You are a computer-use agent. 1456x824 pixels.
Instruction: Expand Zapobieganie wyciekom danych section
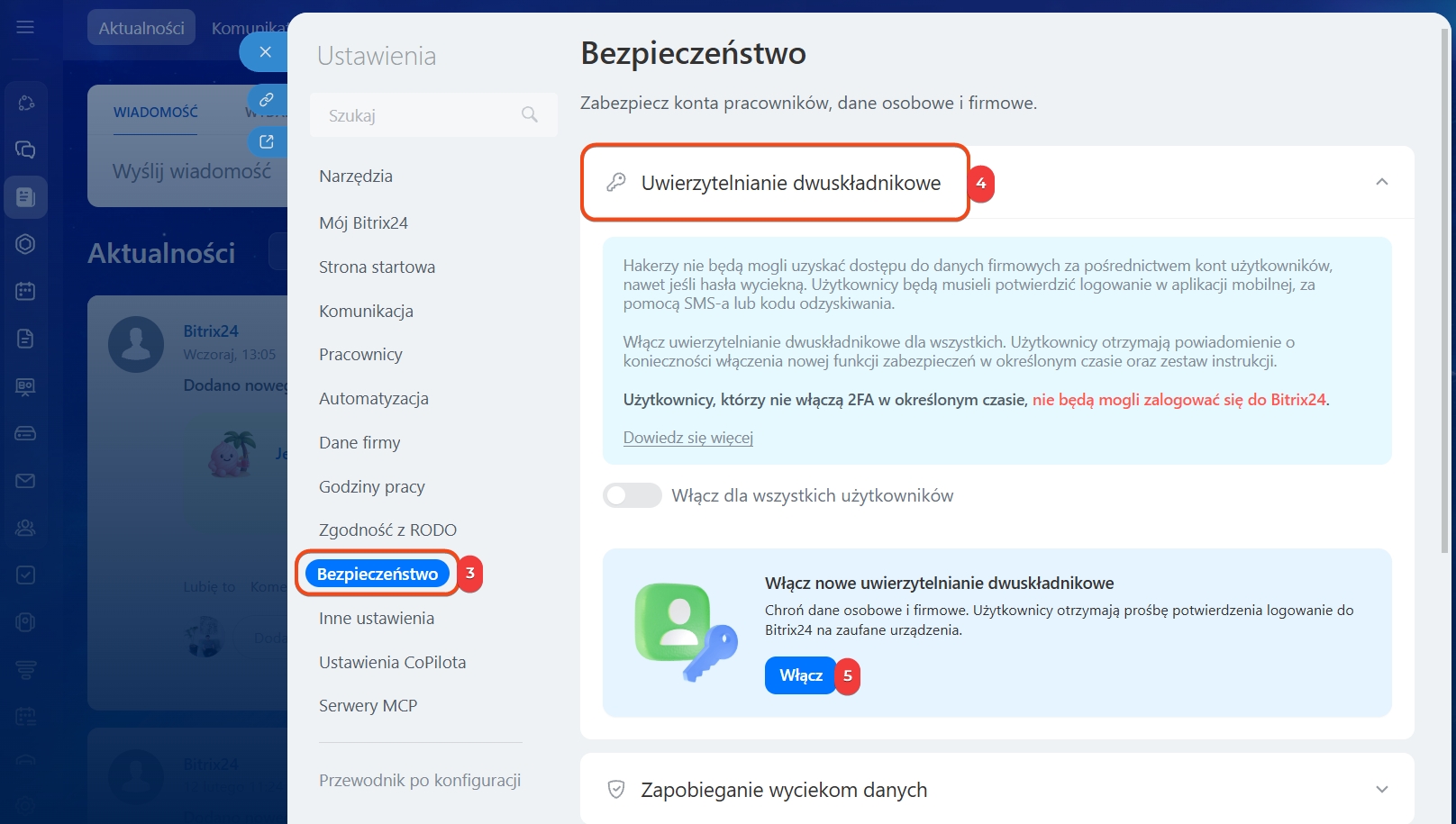[x=1381, y=790]
